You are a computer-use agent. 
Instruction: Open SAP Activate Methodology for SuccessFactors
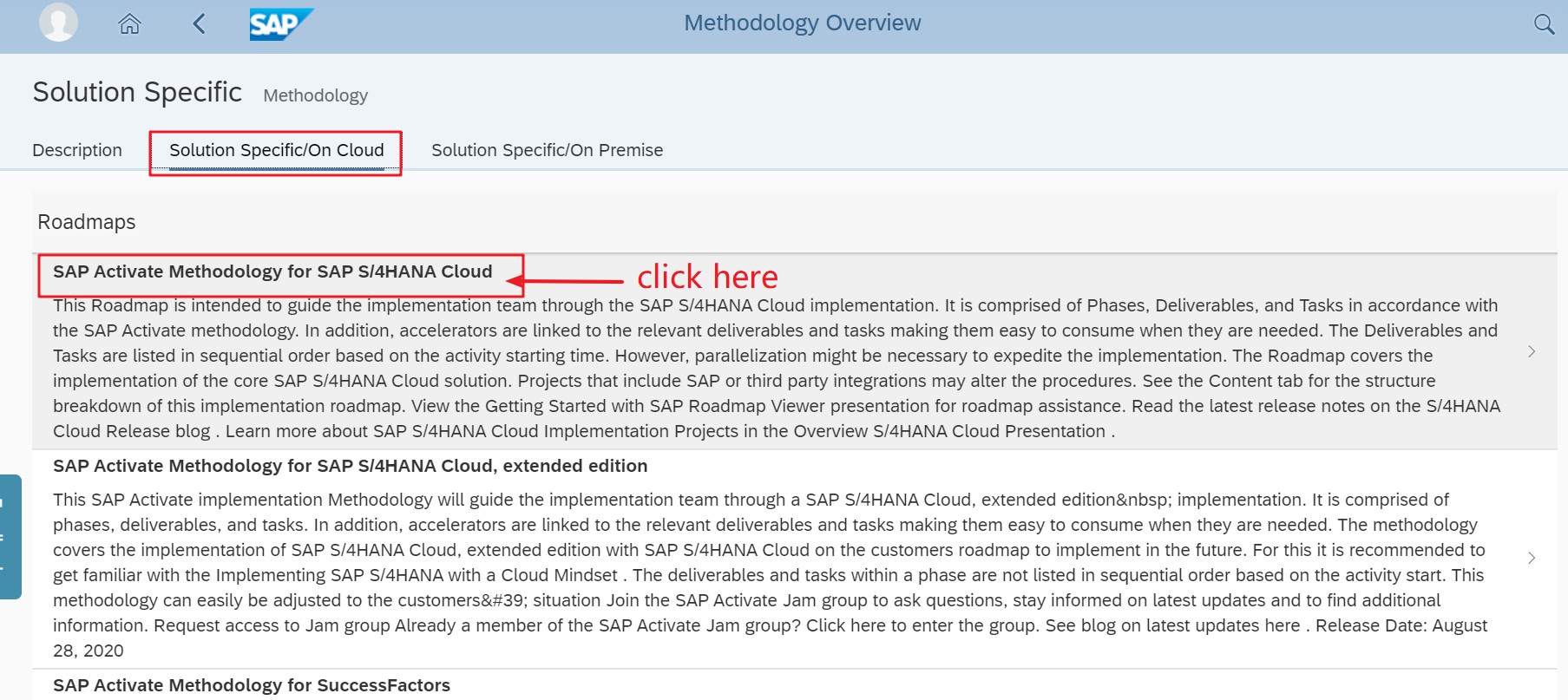coord(252,685)
